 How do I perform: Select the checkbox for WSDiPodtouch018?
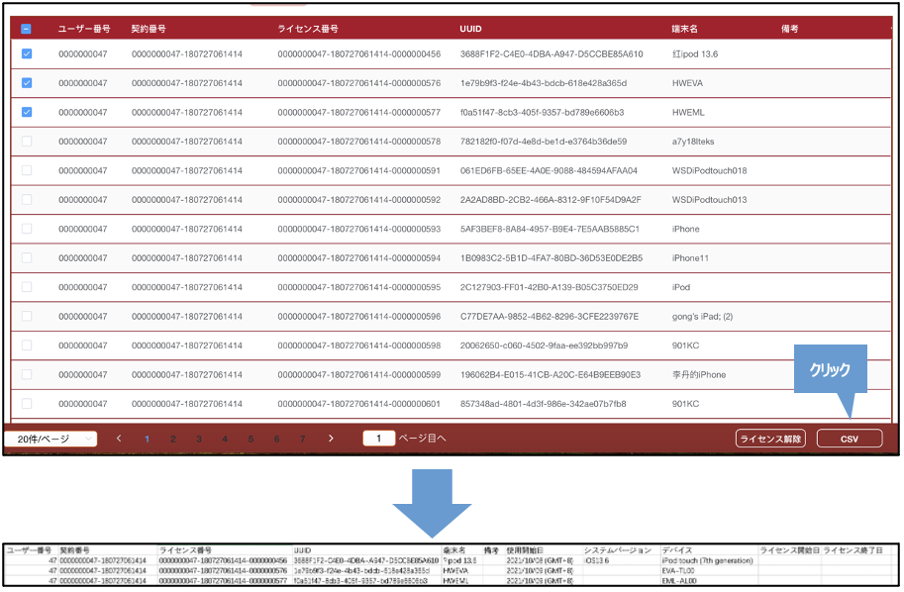(x=26, y=171)
